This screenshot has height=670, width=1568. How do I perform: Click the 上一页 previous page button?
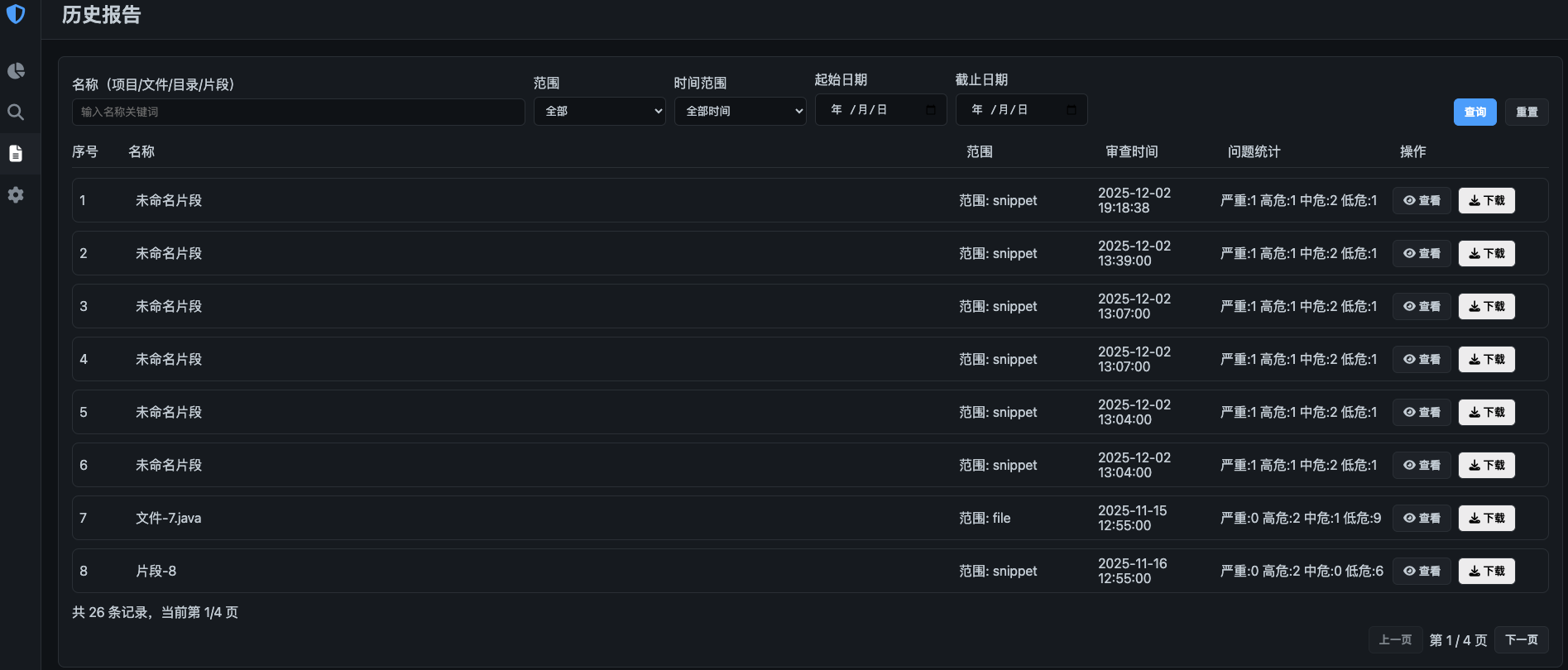tap(1395, 640)
